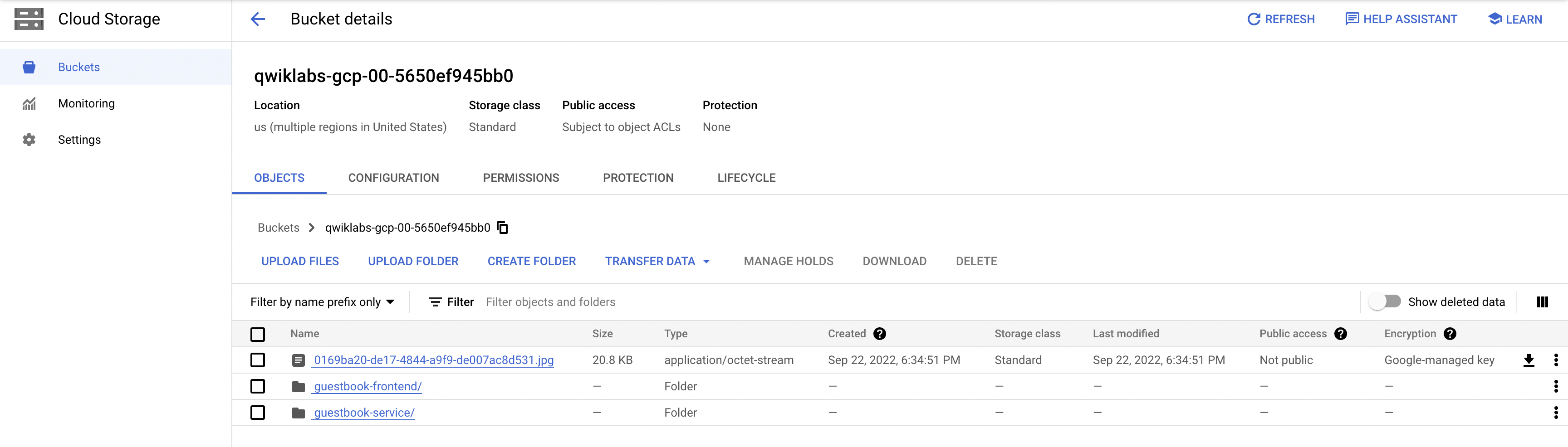The image size is (1568, 447).
Task: Click Upload Folder button
Action: coord(413,262)
